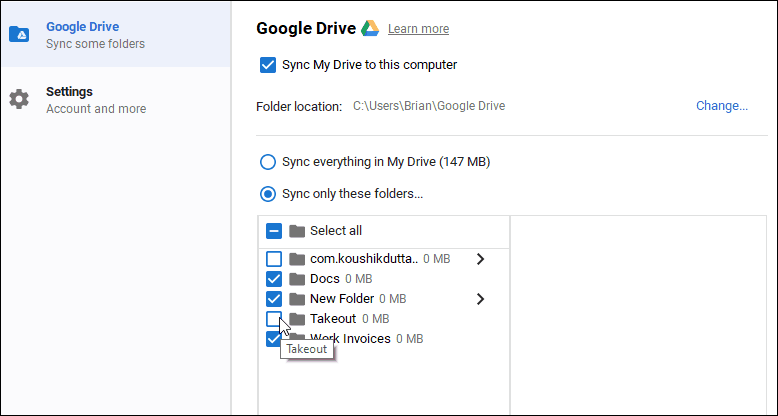The height and width of the screenshot is (416, 778).
Task: Click the Docs folder icon
Action: pyautogui.click(x=297, y=279)
